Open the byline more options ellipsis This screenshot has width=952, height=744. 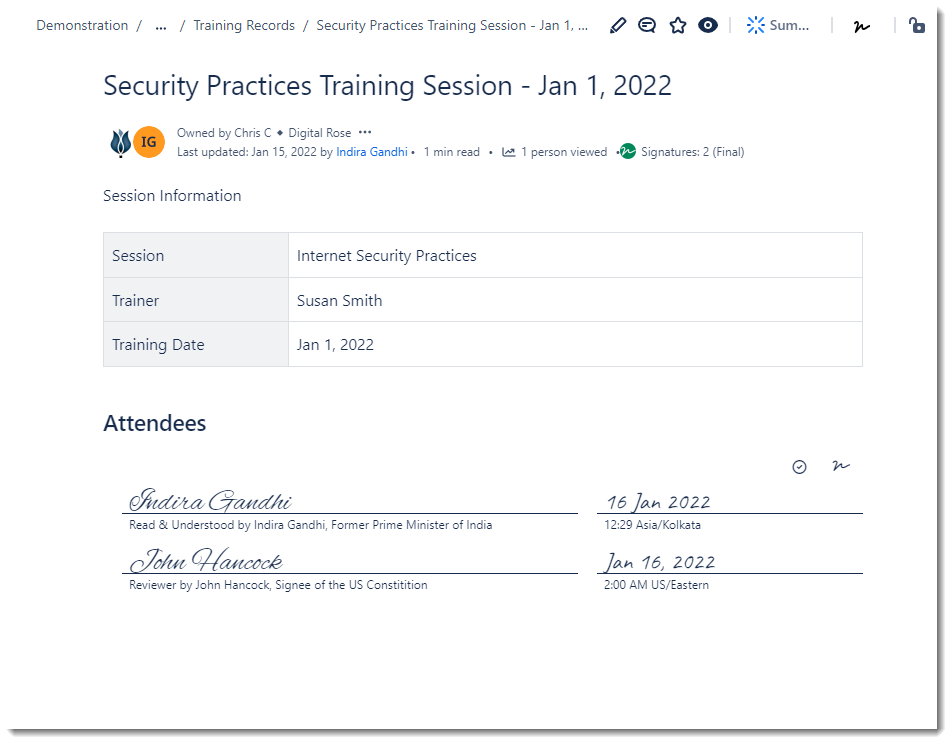coord(365,133)
